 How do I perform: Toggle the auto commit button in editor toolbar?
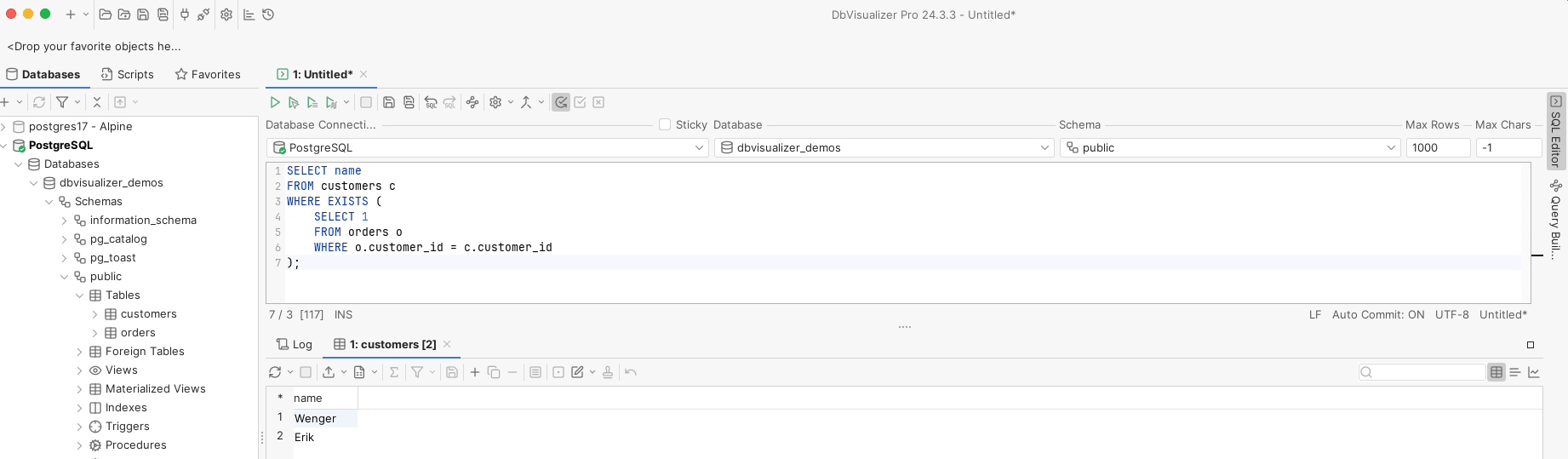561,102
